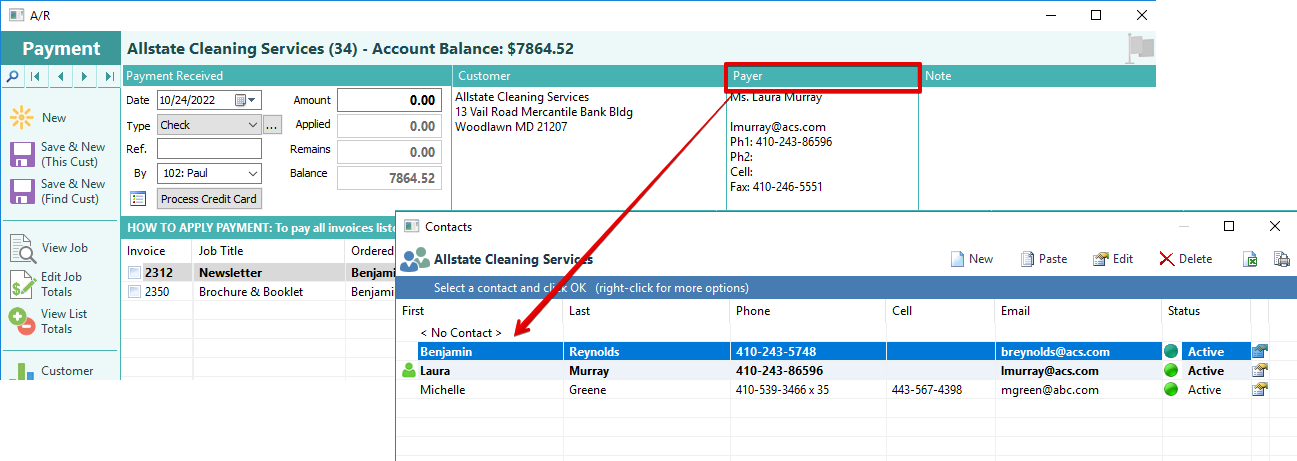This screenshot has height=461, width=1297.
Task: Click the email breynolds@acs.com
Action: (x=1055, y=352)
